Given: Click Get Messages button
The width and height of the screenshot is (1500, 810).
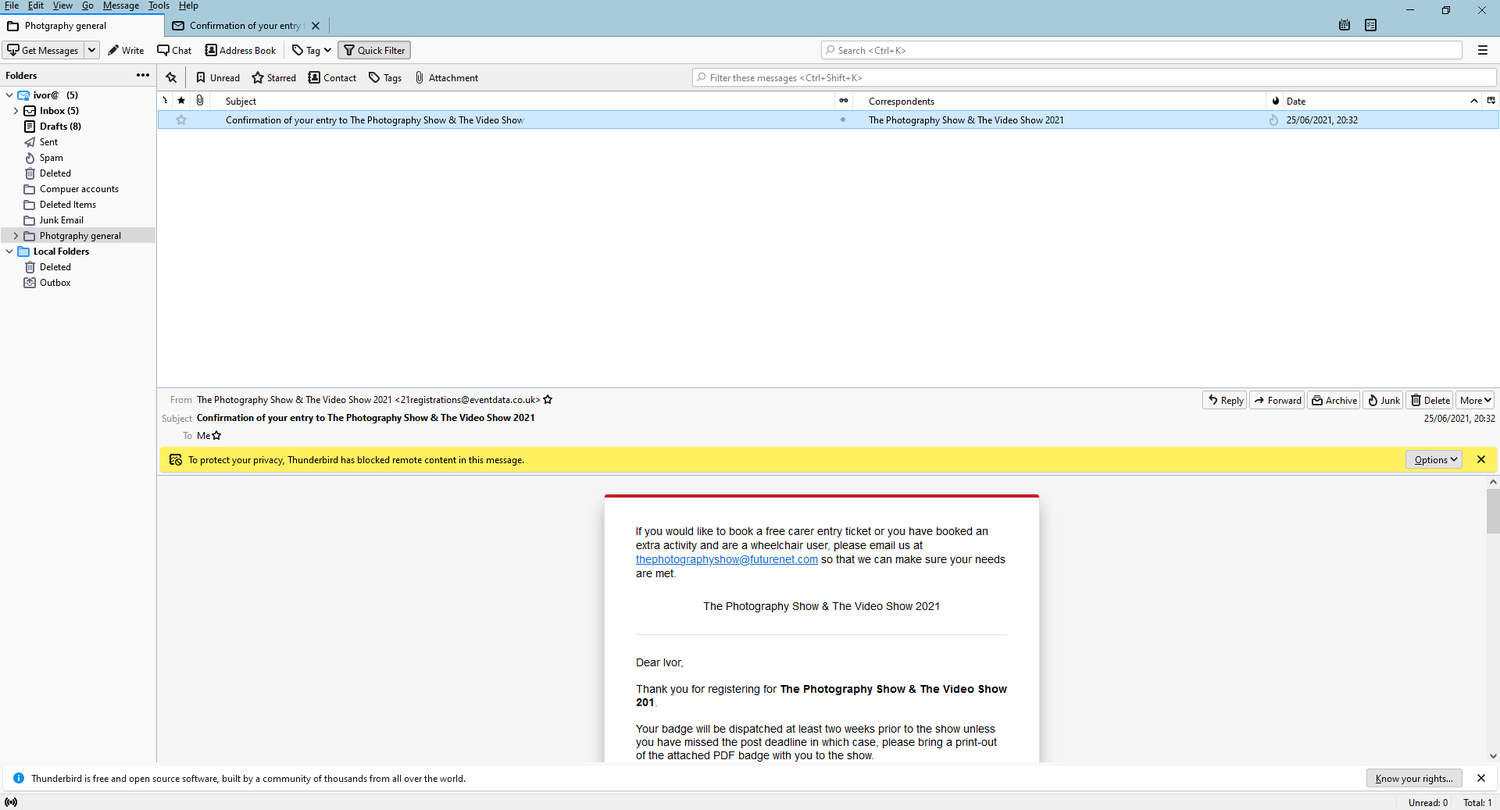Looking at the screenshot, I should click(43, 50).
